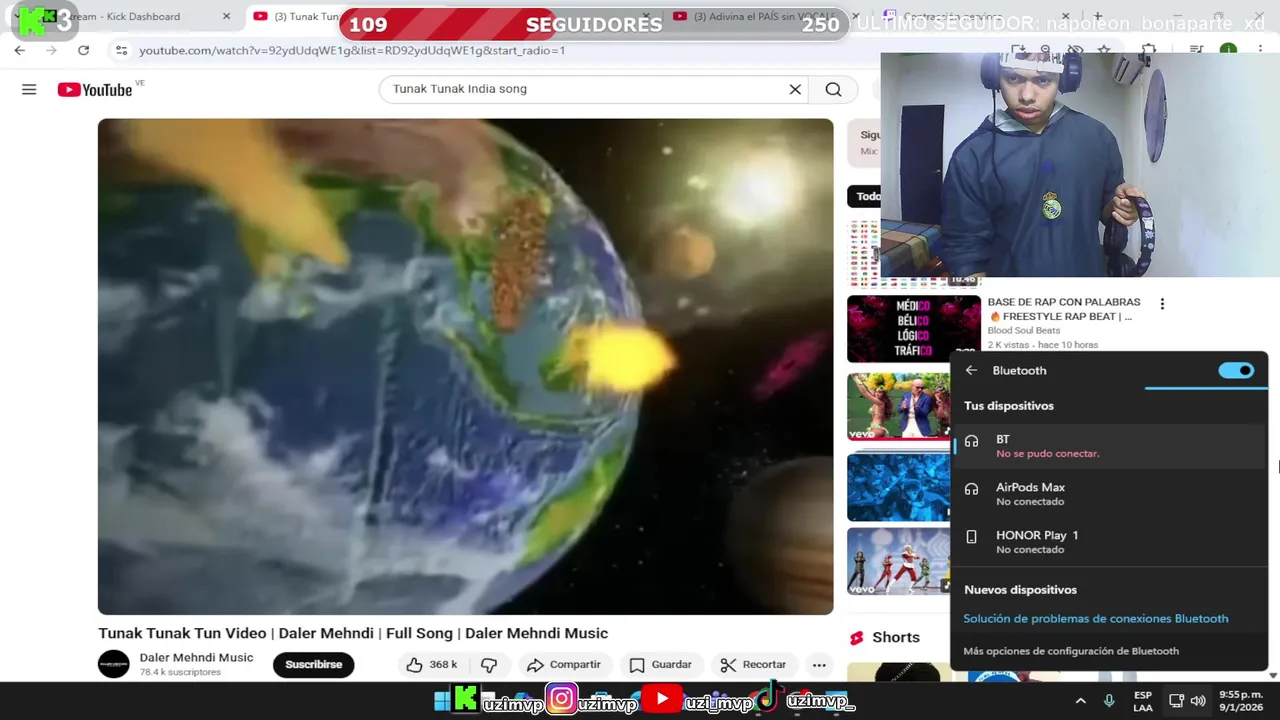1280x720 pixels.
Task: Go to the YouTube home logo
Action: click(95, 89)
